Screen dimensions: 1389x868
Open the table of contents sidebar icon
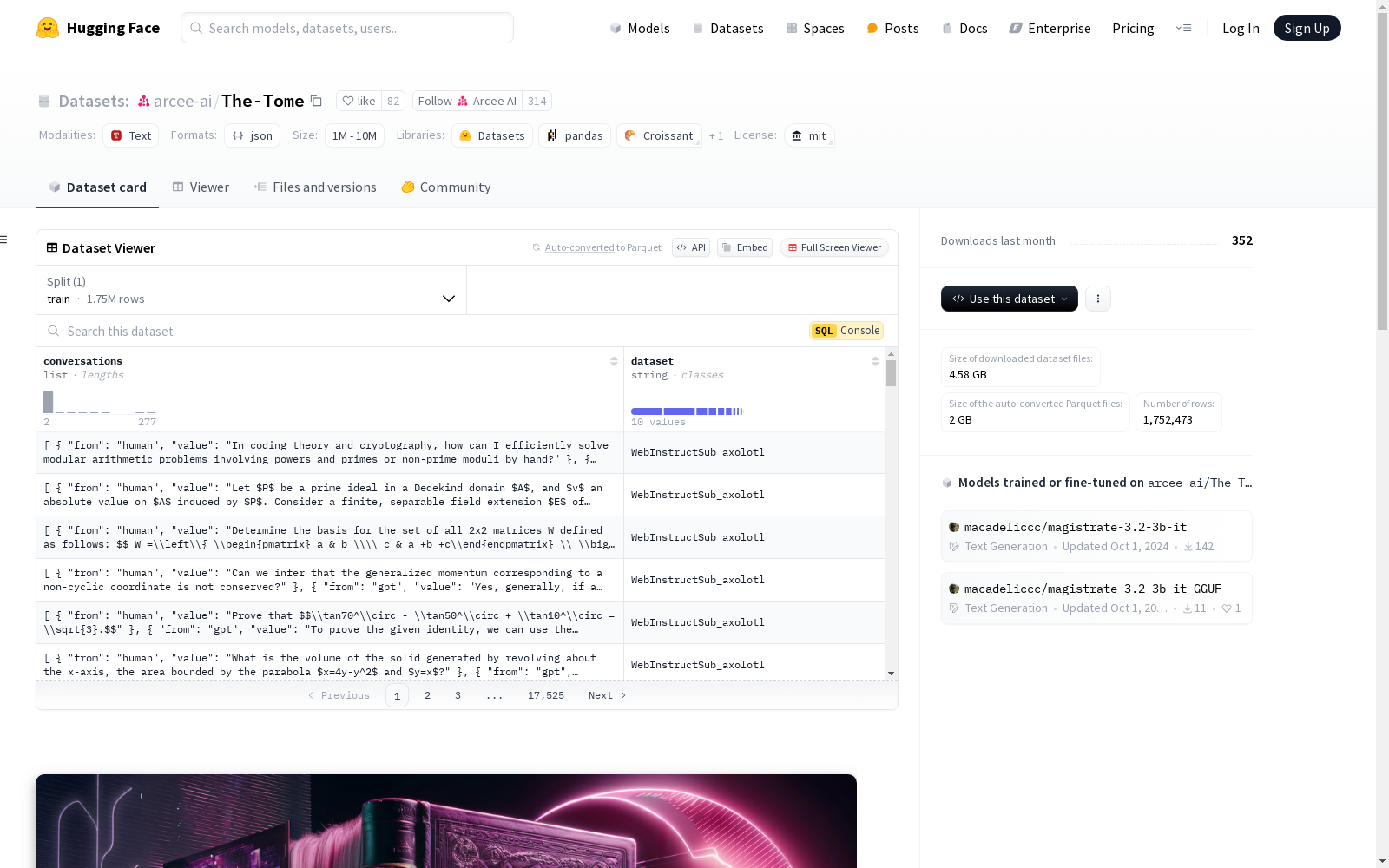[4, 240]
